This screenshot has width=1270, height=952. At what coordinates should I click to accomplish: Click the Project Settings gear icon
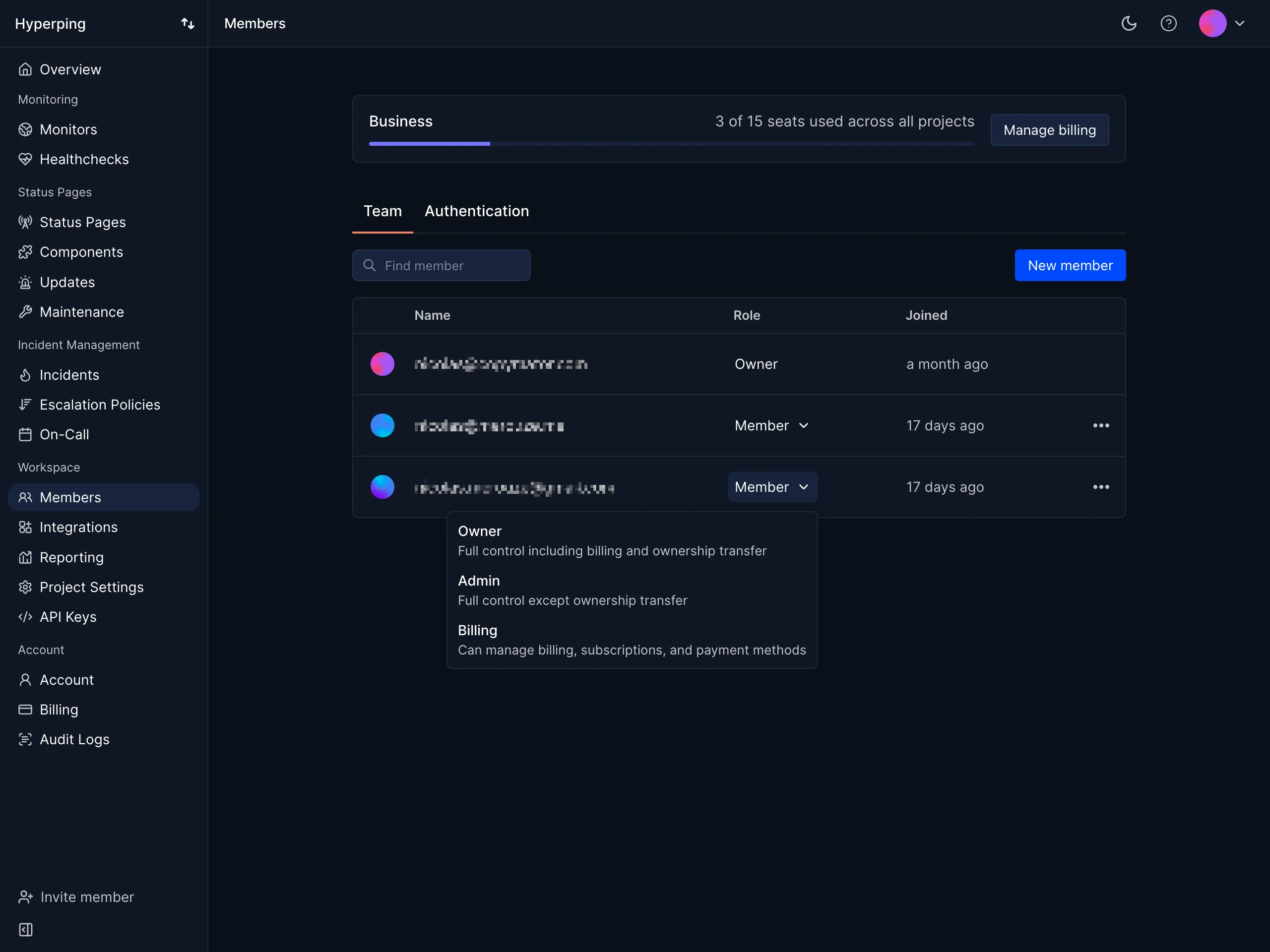point(25,587)
